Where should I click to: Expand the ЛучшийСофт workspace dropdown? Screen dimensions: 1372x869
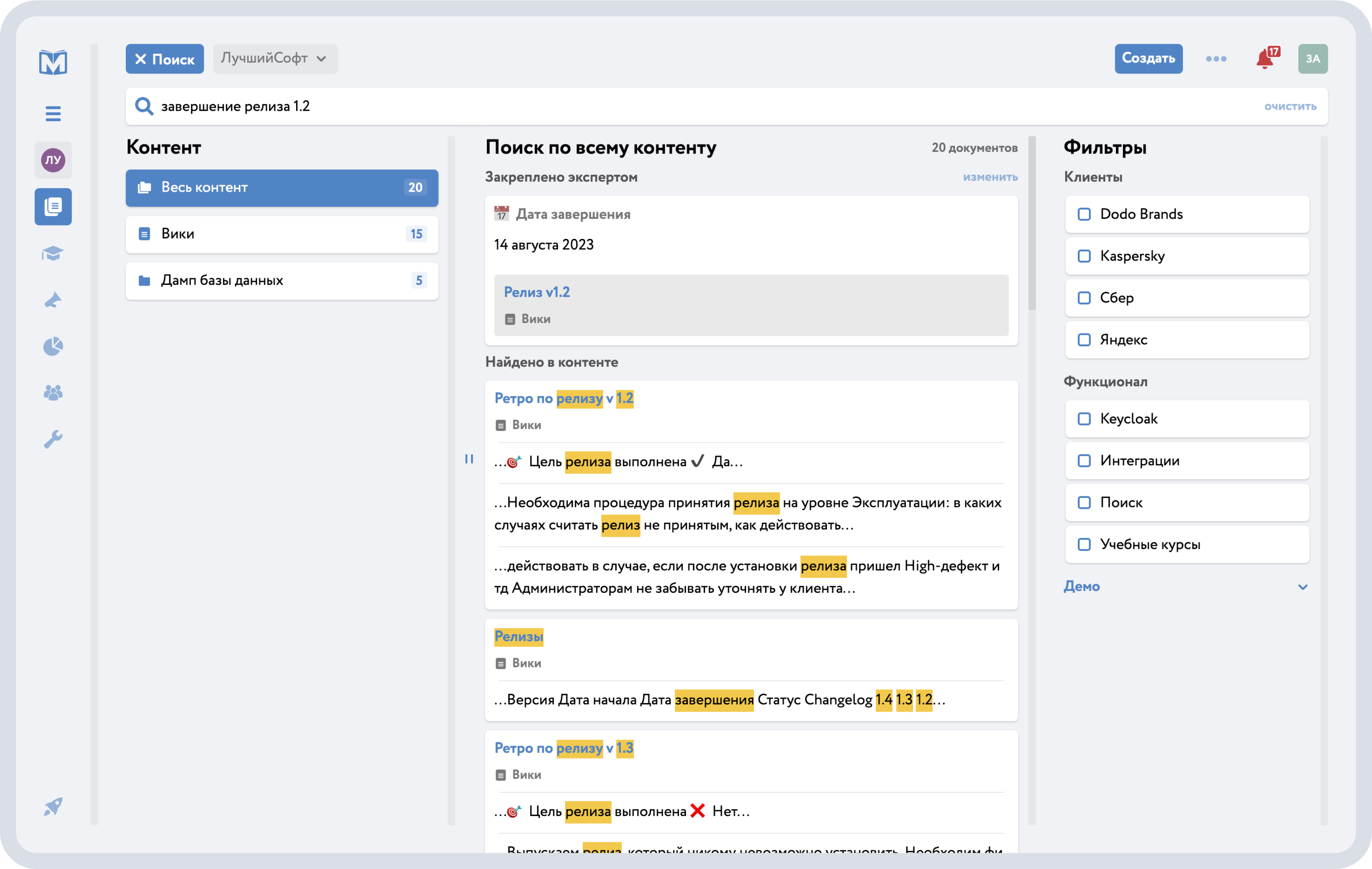275,59
